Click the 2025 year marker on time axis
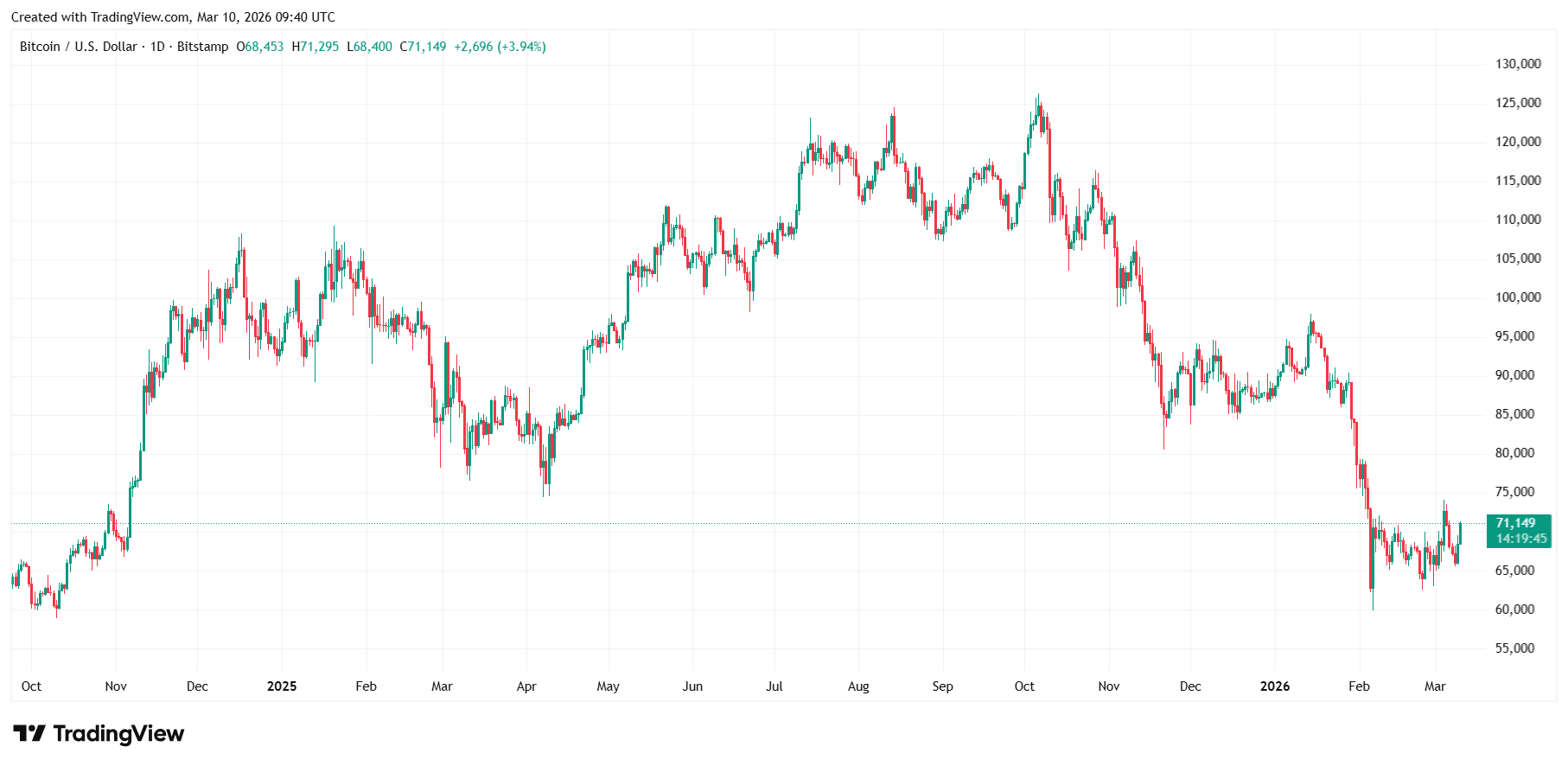The width and height of the screenshot is (1568, 766). tap(282, 686)
